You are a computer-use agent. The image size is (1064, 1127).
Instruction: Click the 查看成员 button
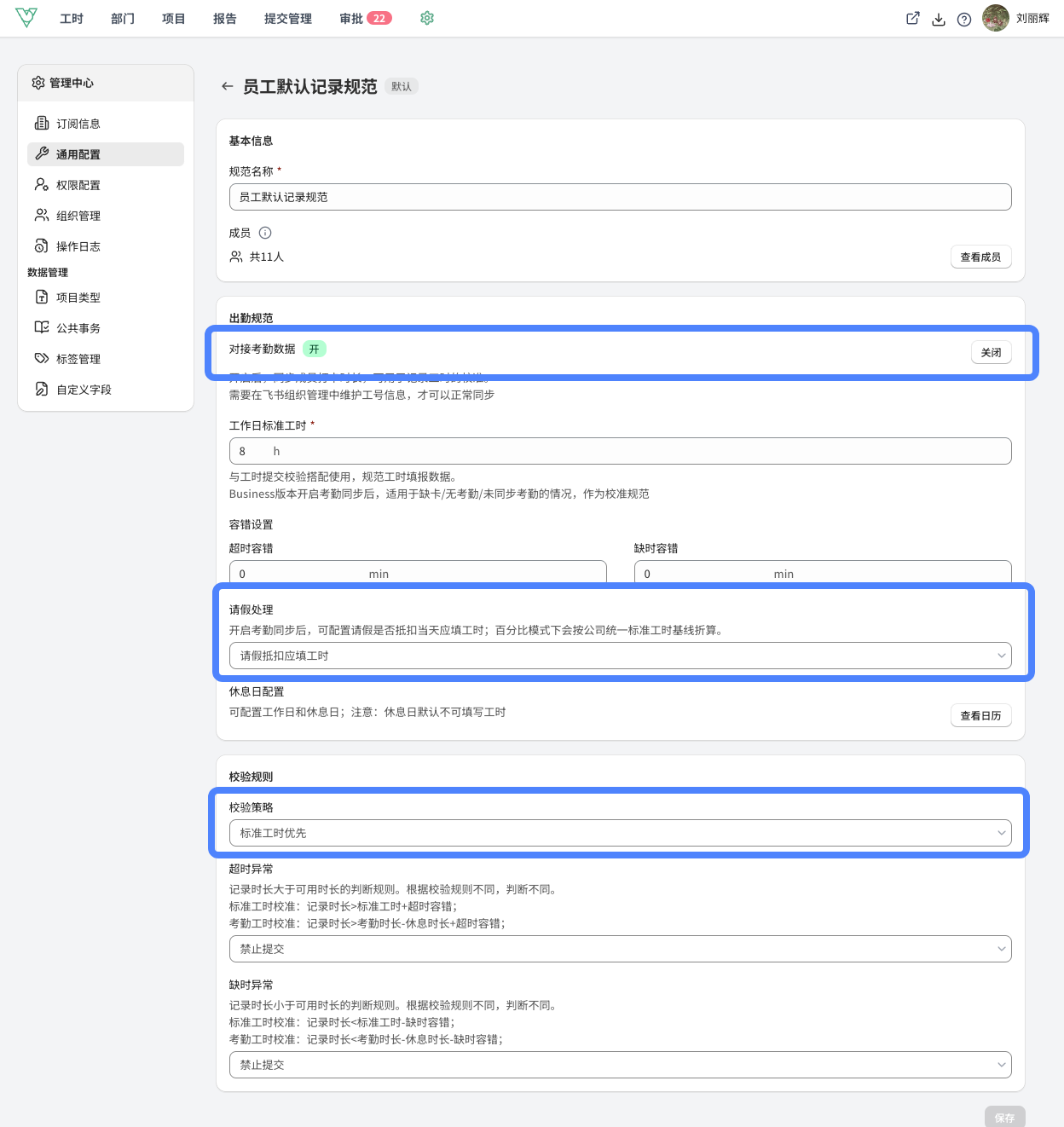pos(980,257)
